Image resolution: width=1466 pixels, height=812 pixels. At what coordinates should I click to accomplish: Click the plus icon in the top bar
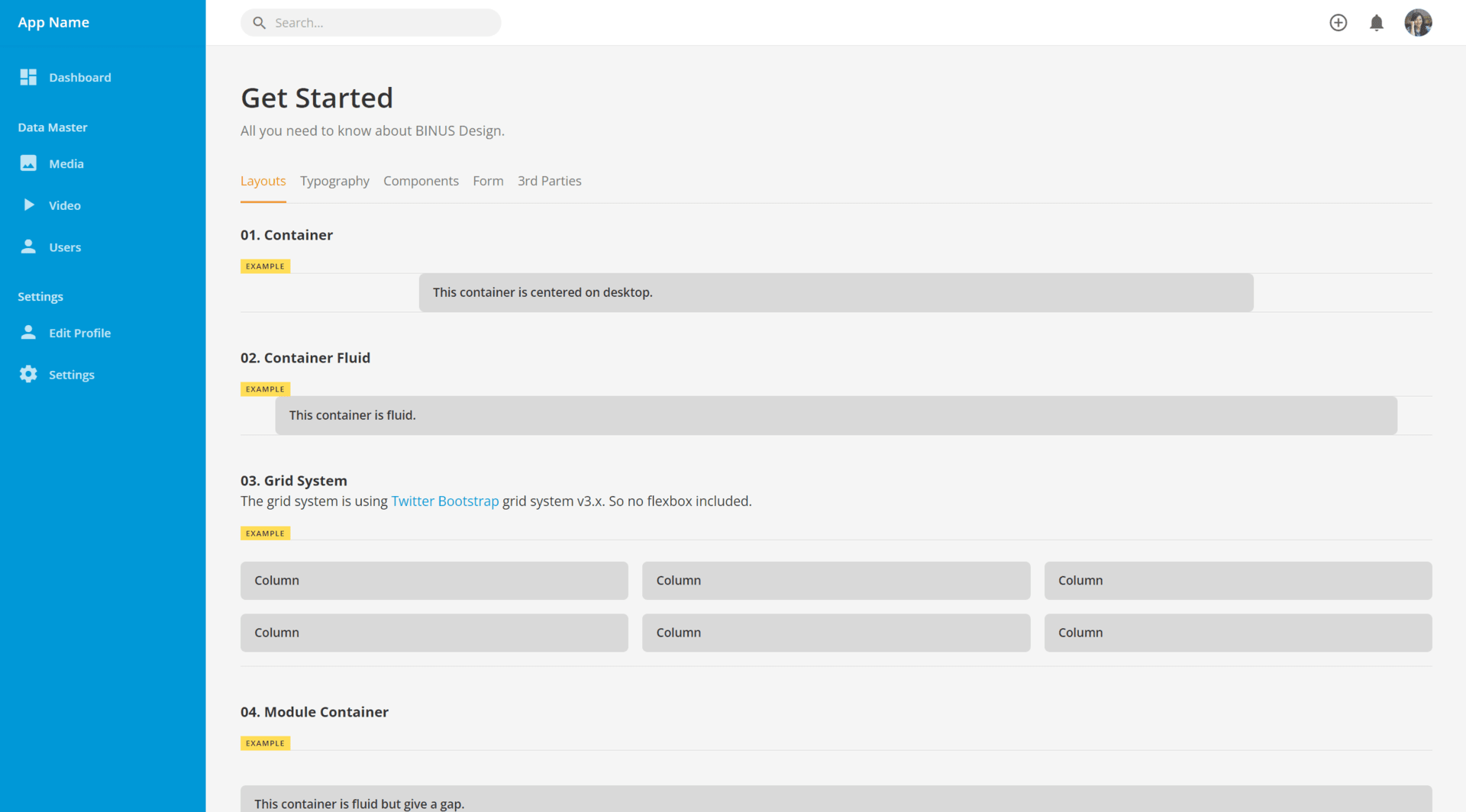pos(1338,22)
